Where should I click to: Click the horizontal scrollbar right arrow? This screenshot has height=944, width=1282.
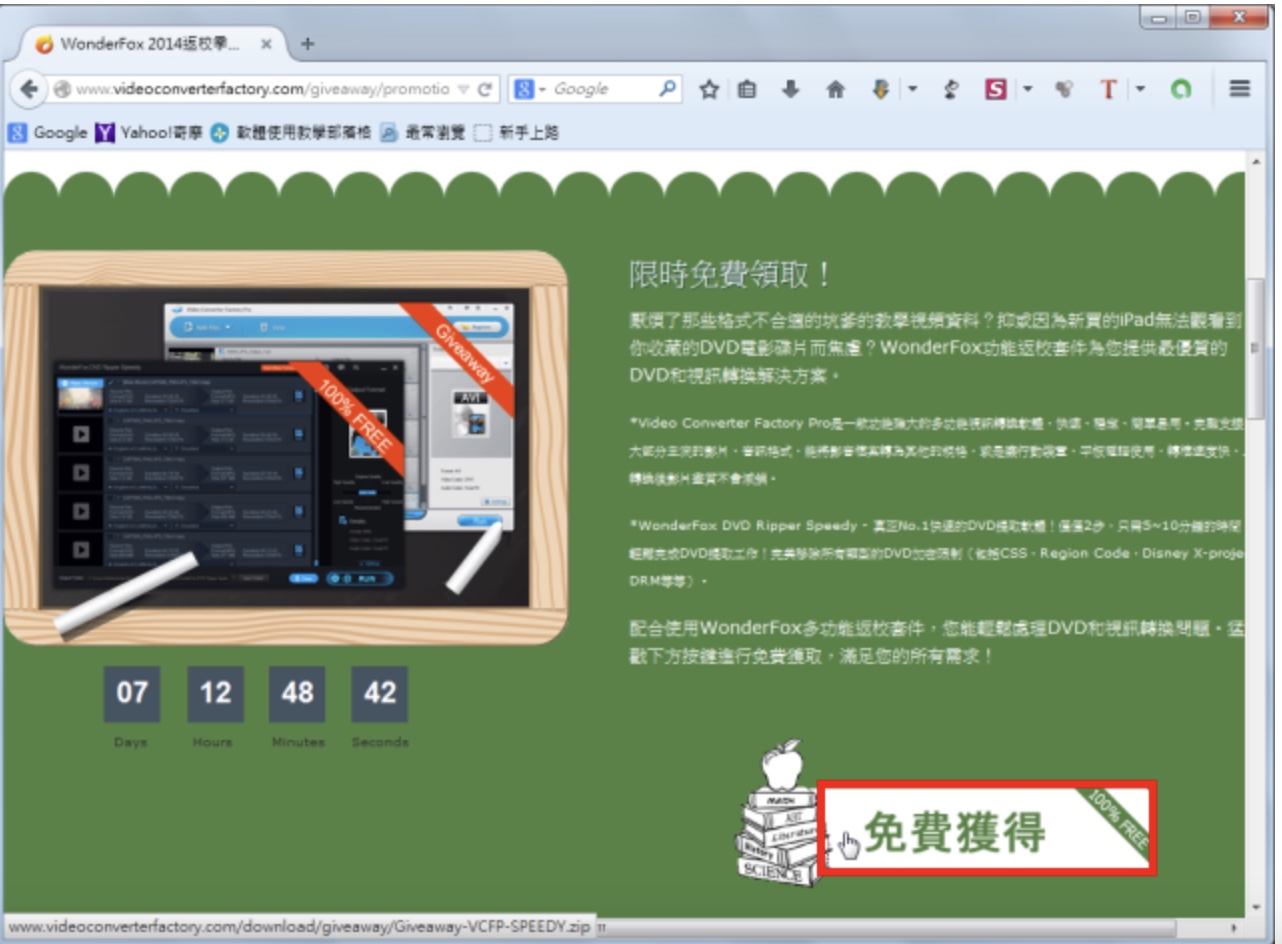coord(1236,928)
